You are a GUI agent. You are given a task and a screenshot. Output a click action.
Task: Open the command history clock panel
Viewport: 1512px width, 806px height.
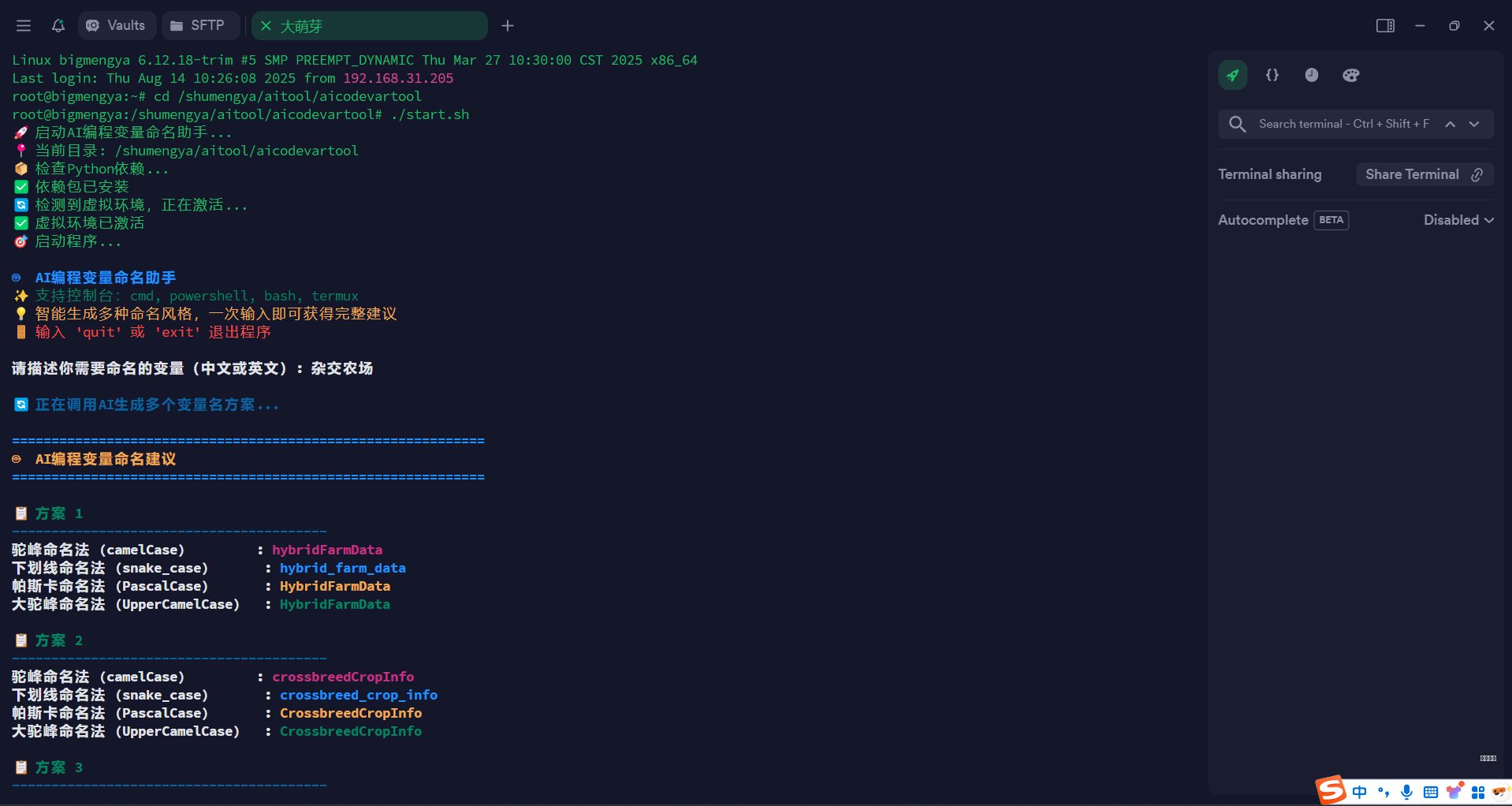[1311, 76]
